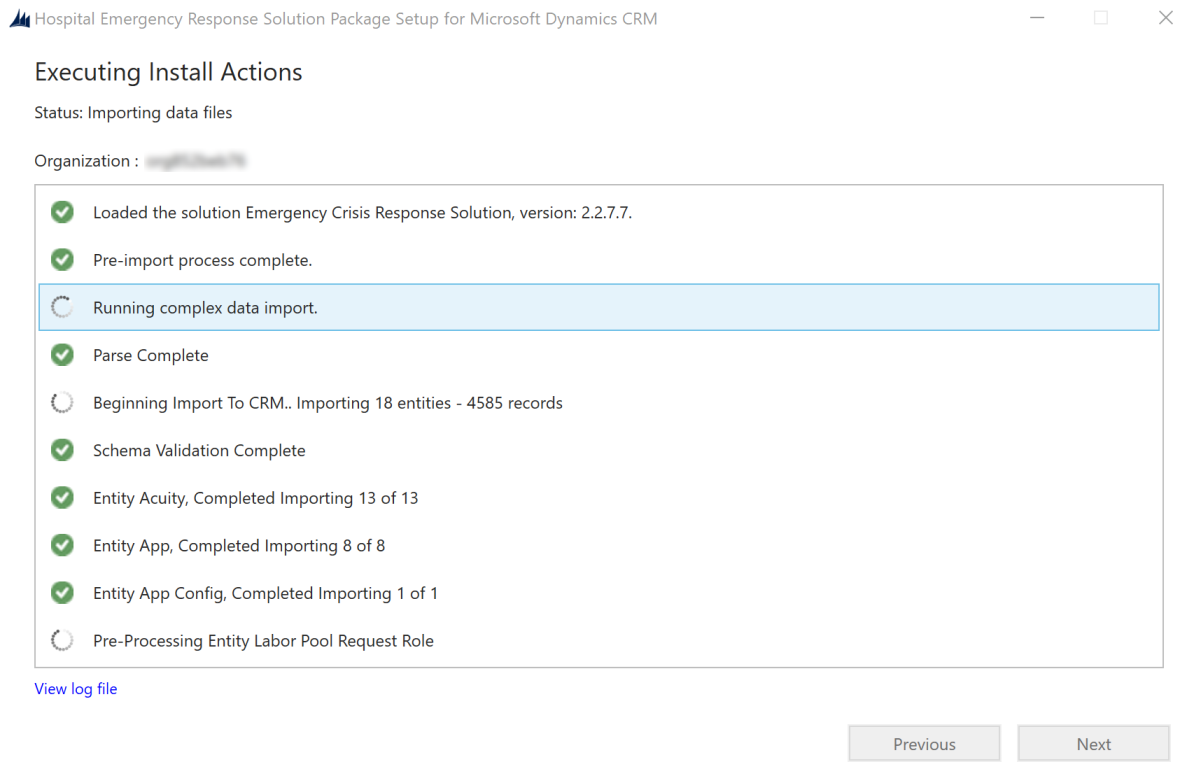Click 'Status: Importing data files' text
1187x769 pixels.
[x=133, y=113]
